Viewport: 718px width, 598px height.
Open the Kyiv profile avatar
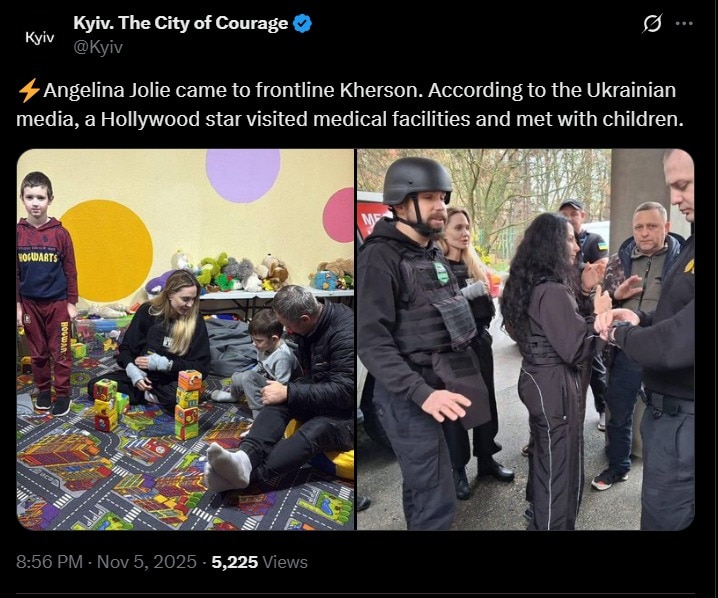[x=39, y=37]
